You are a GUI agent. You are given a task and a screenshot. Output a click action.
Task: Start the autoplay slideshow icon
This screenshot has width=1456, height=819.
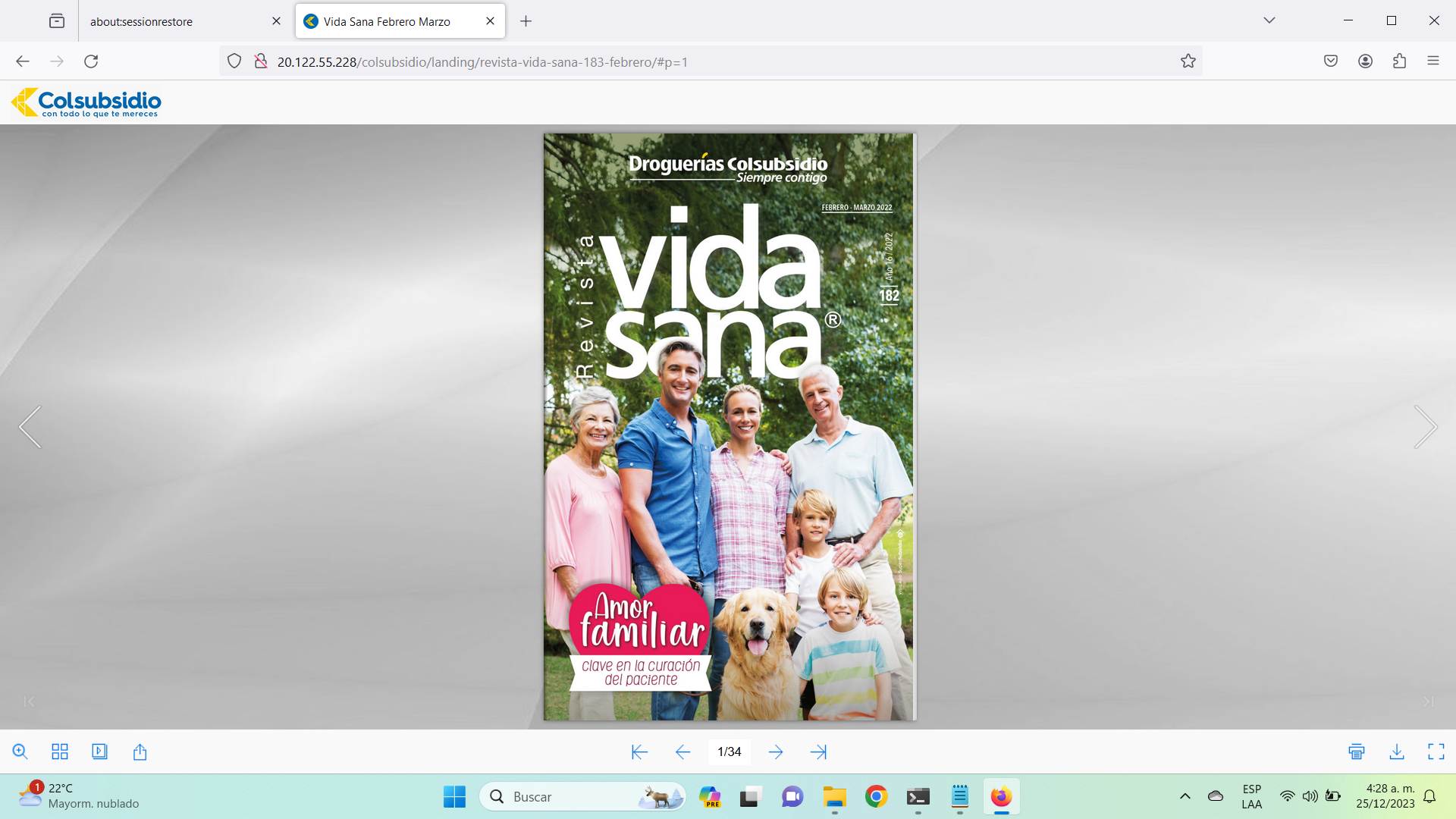pyautogui.click(x=99, y=752)
